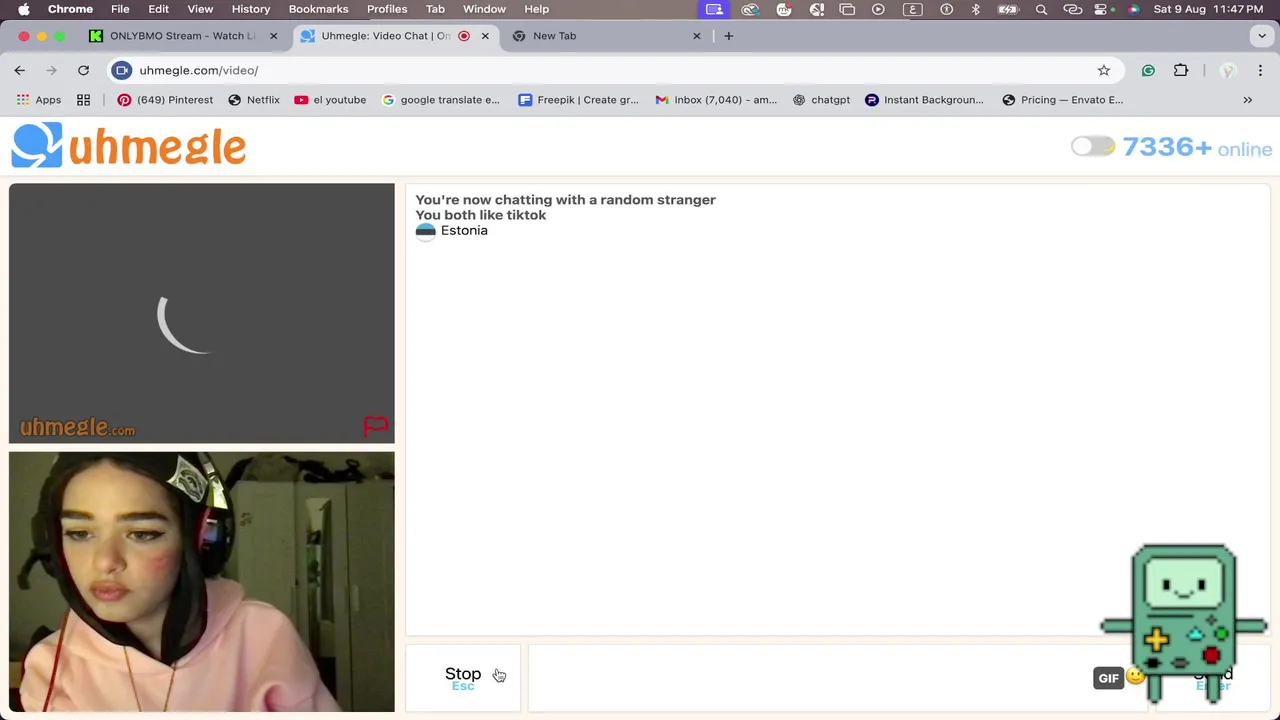The width and height of the screenshot is (1280, 720).
Task: Close the New Tab tab
Action: (697, 36)
